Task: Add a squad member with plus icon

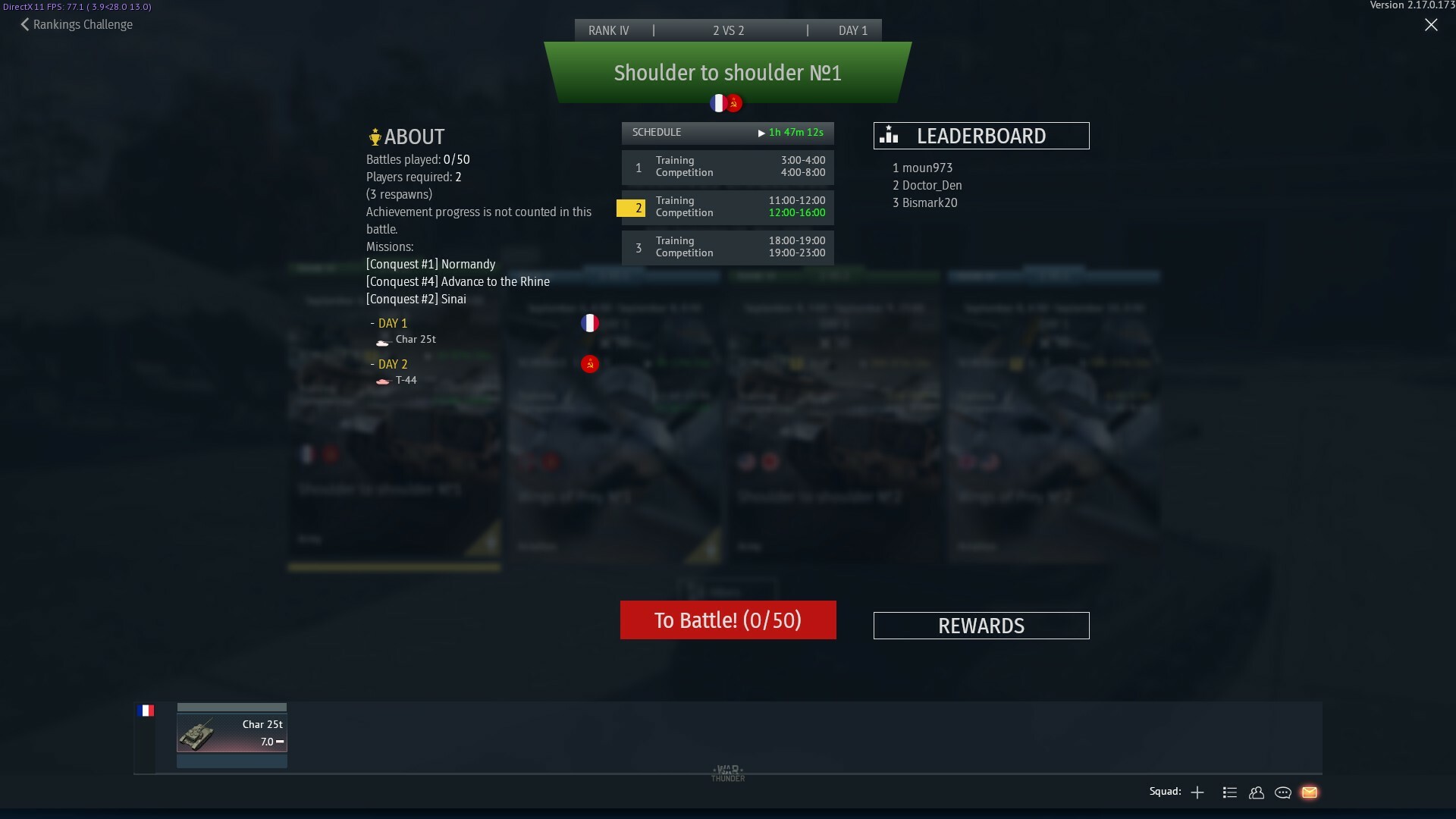Action: click(x=1197, y=792)
